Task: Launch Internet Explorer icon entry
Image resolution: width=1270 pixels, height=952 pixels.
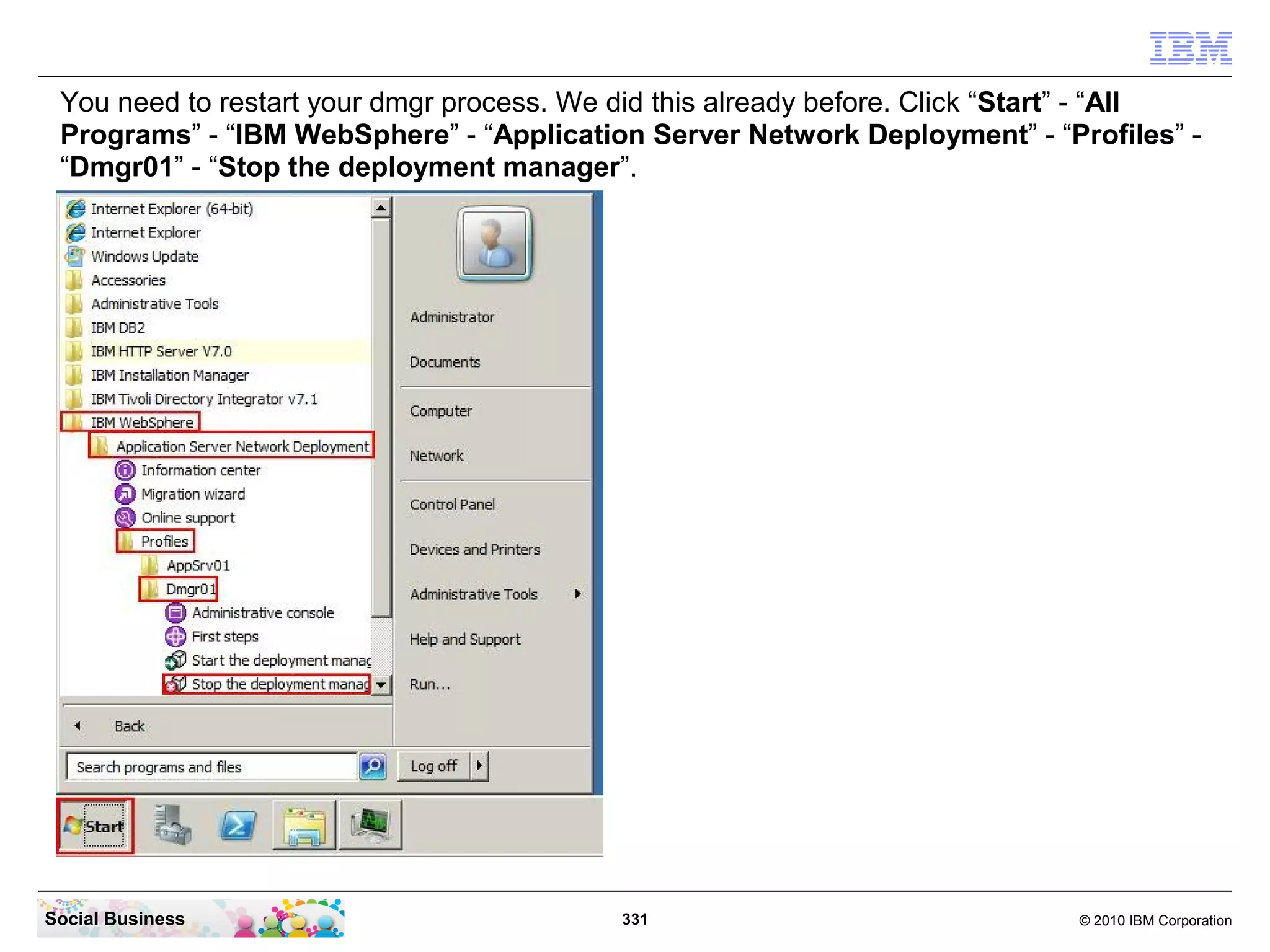Action: (x=76, y=232)
